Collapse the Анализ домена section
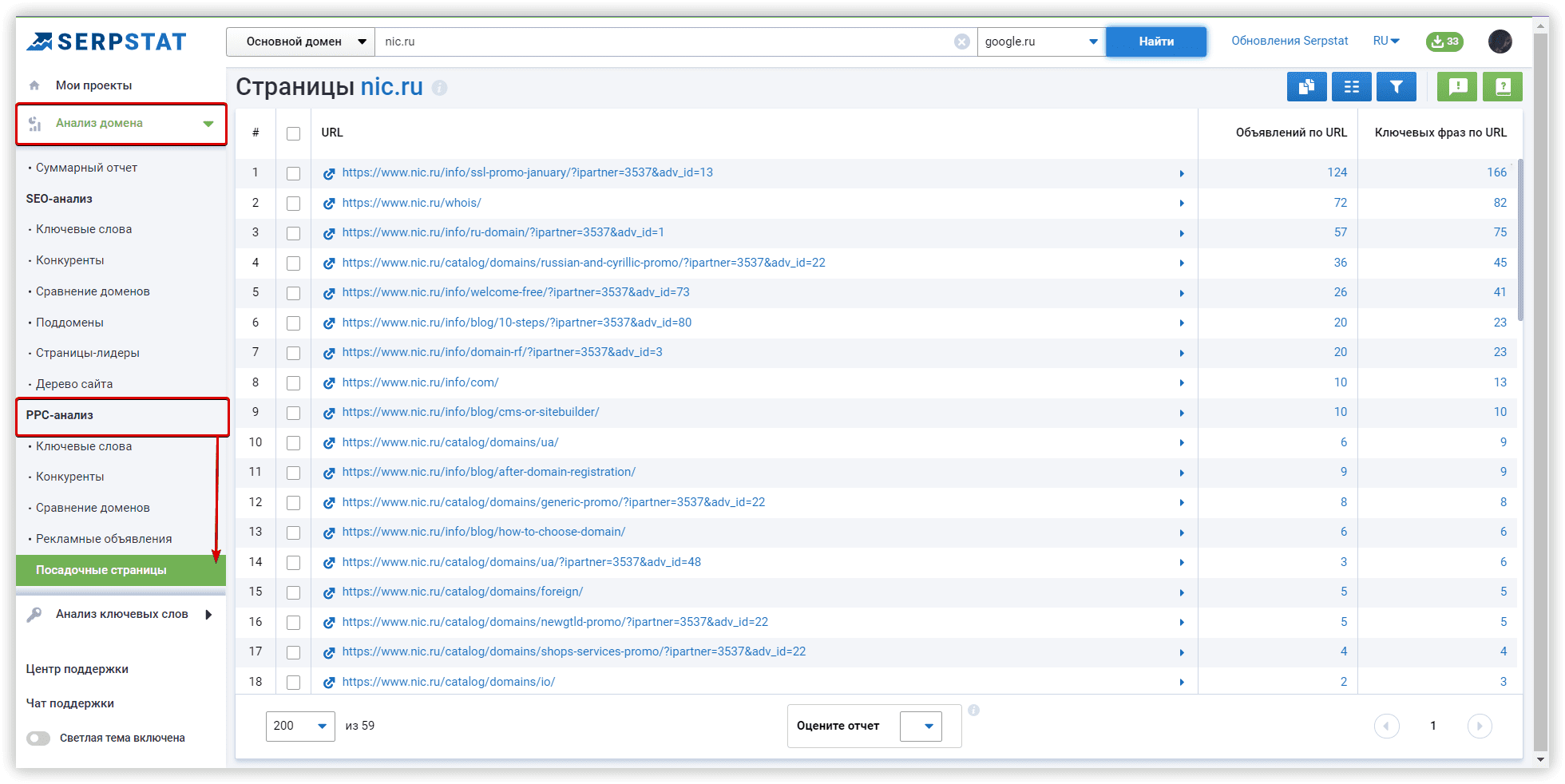 tap(208, 124)
